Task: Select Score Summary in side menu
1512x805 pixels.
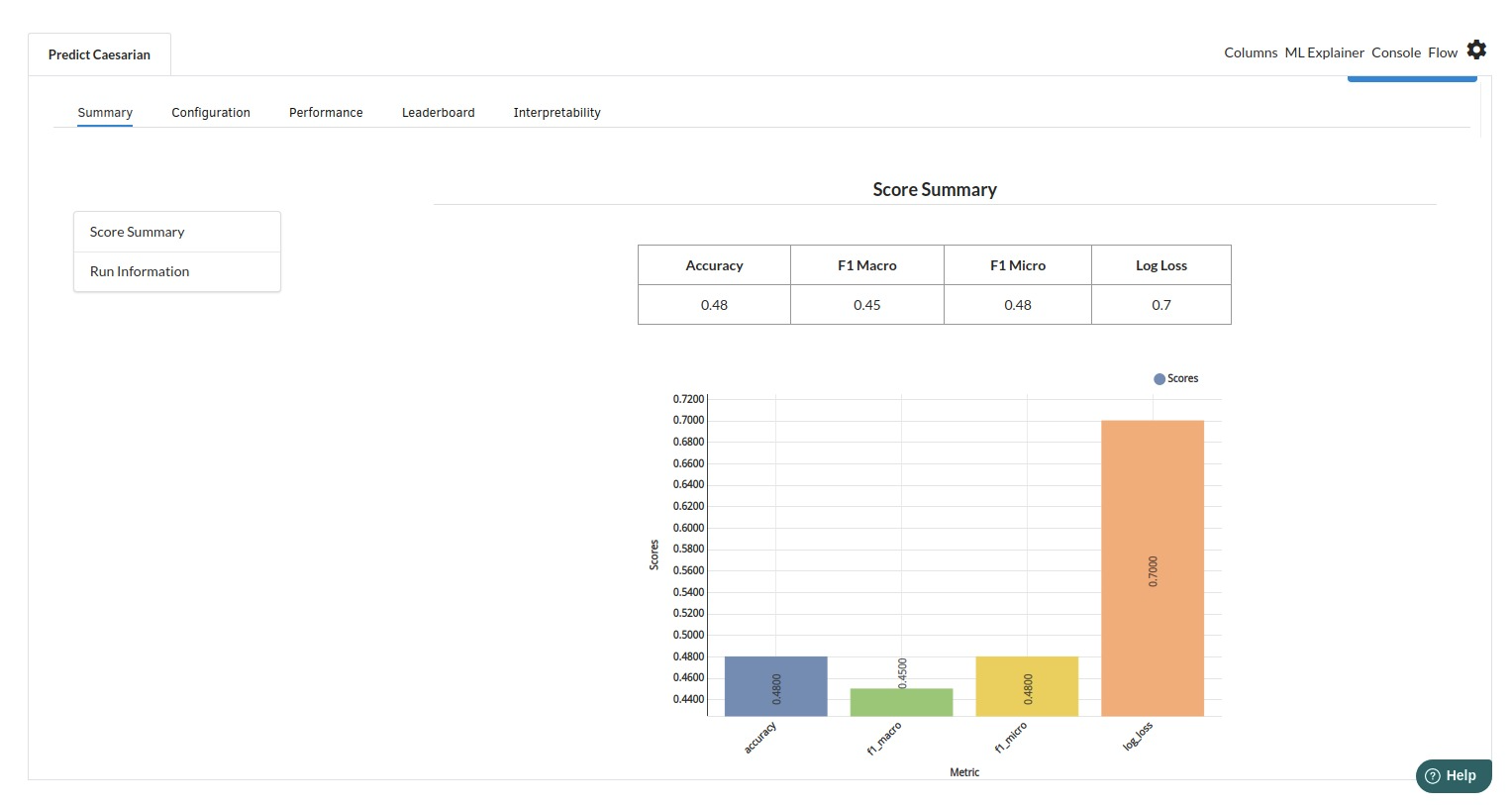Action: click(x=177, y=232)
